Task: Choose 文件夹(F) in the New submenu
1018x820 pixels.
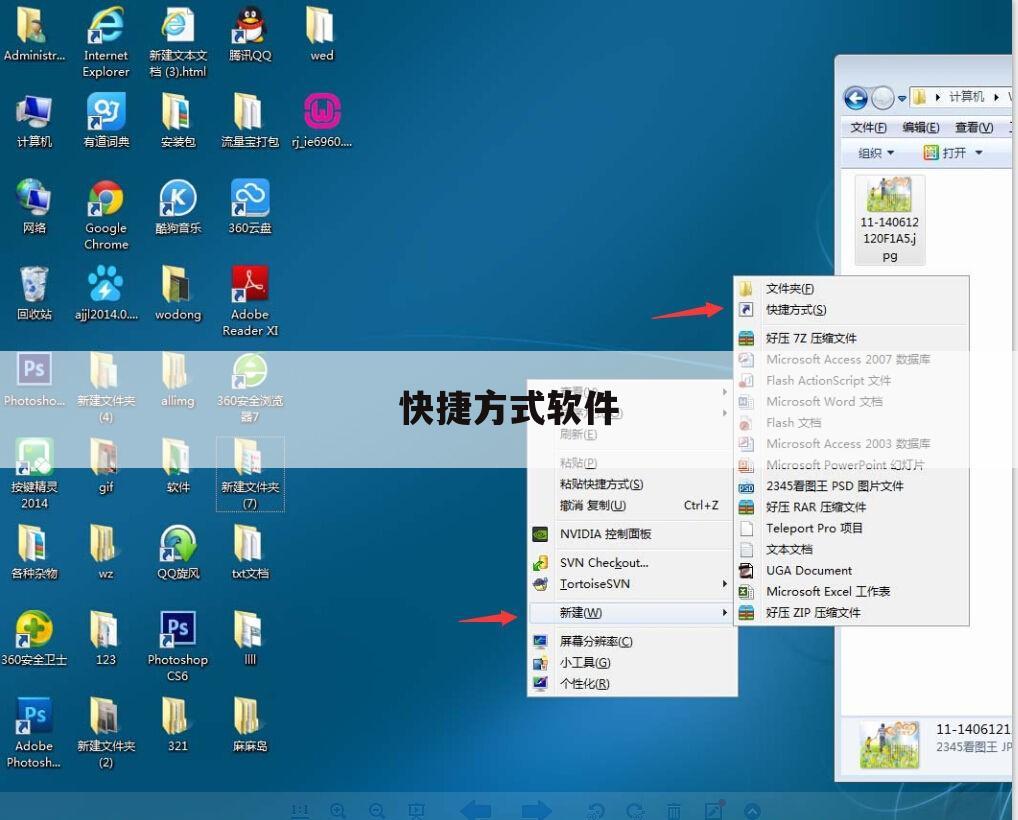Action: (851, 288)
